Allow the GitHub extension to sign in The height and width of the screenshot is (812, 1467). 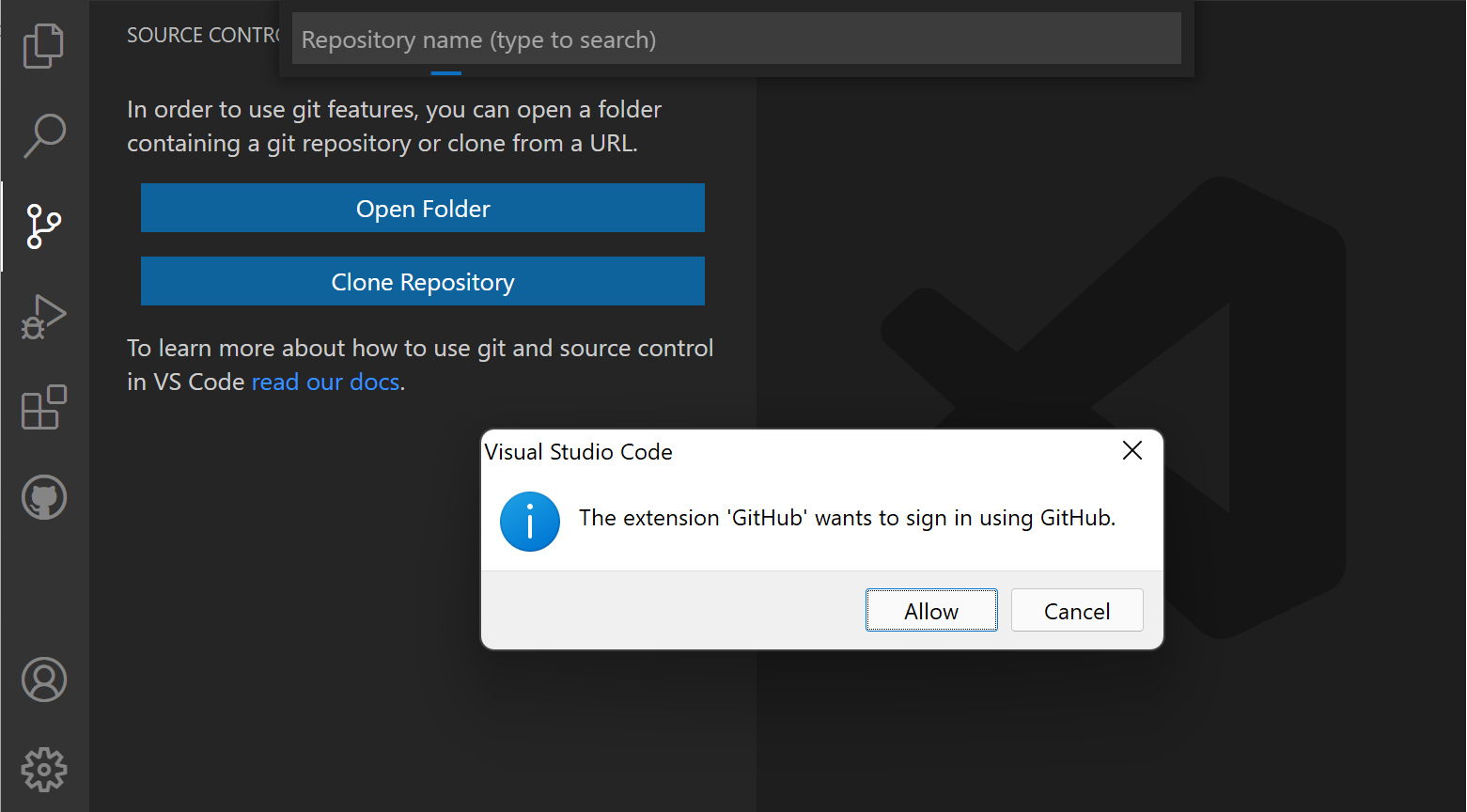[930, 610]
